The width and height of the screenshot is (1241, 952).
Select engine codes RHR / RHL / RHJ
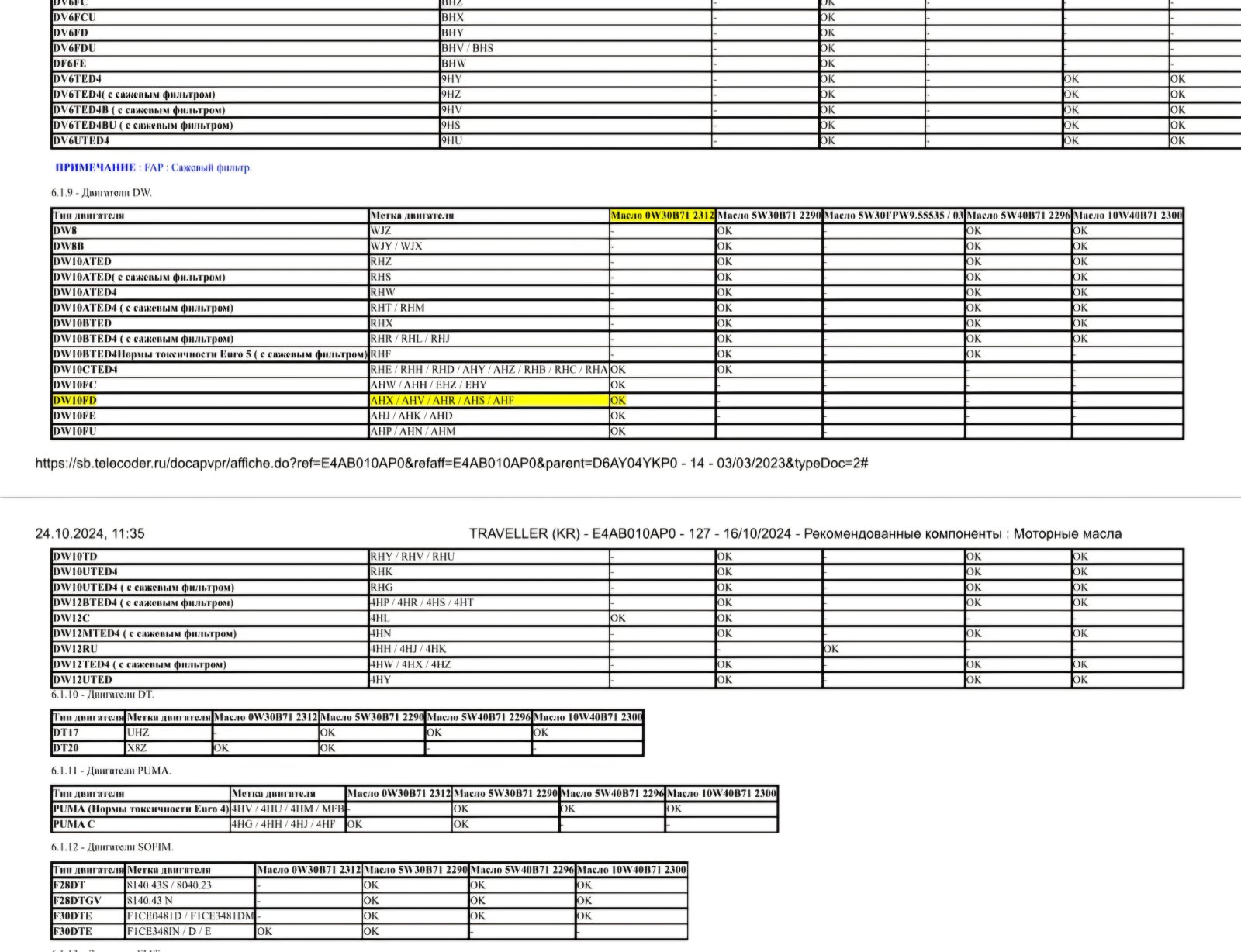(410, 339)
